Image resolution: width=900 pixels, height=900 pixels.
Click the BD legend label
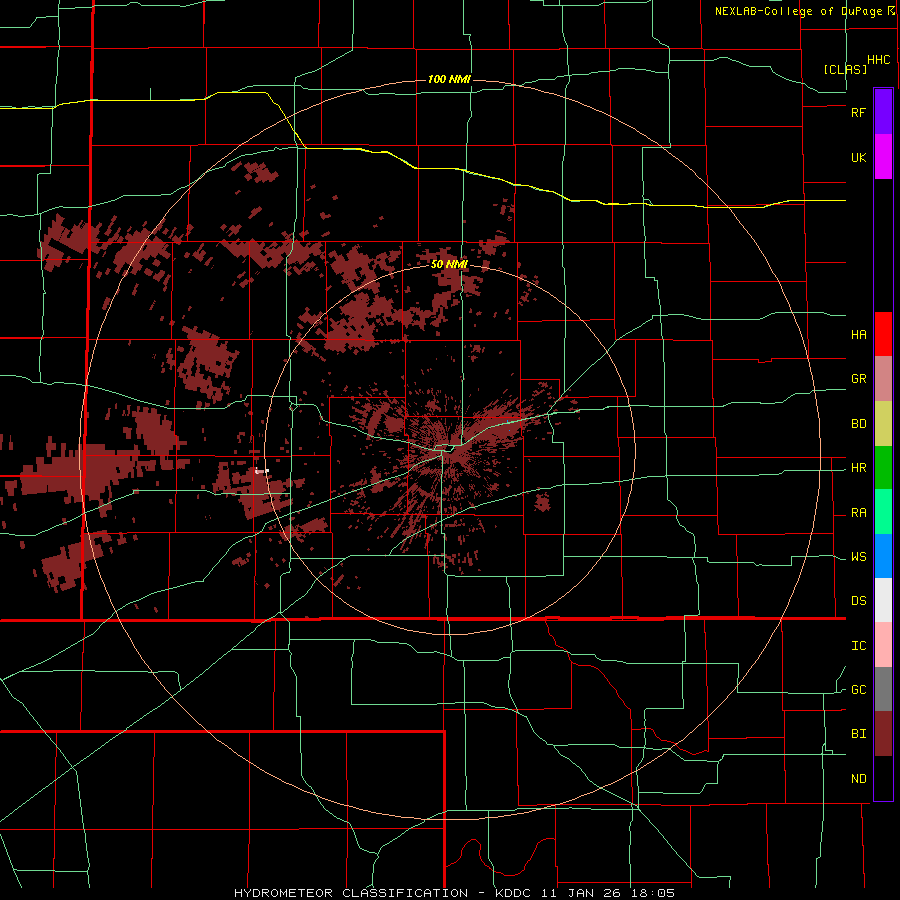pos(858,424)
